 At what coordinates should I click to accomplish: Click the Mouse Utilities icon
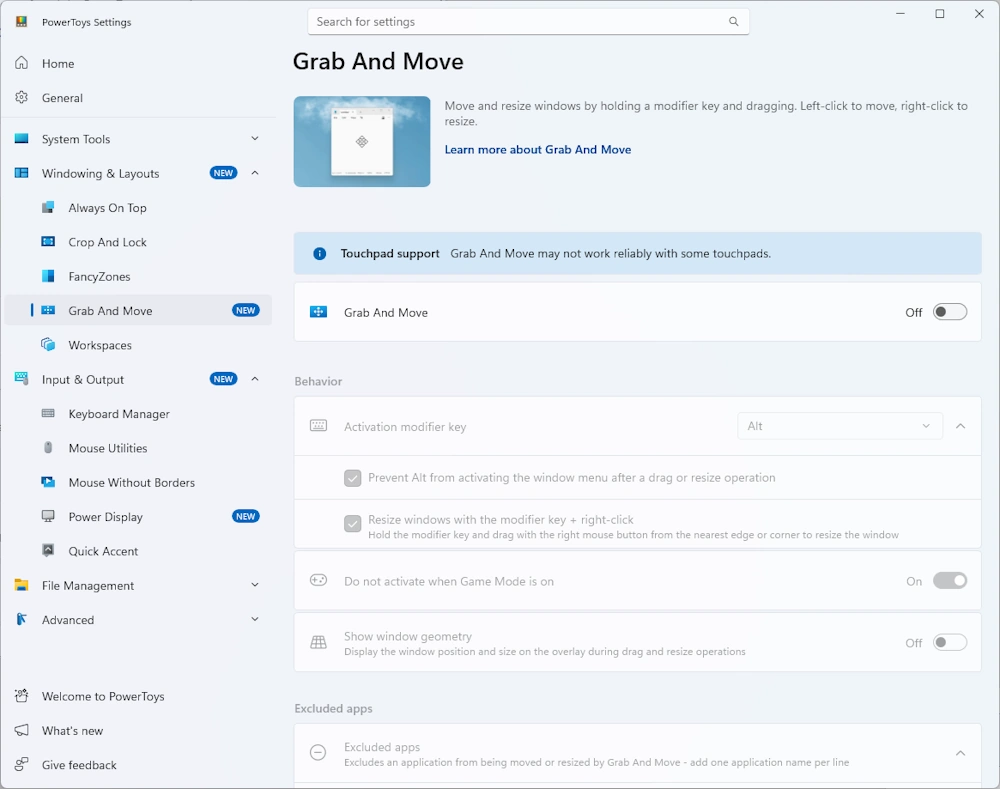(x=48, y=448)
